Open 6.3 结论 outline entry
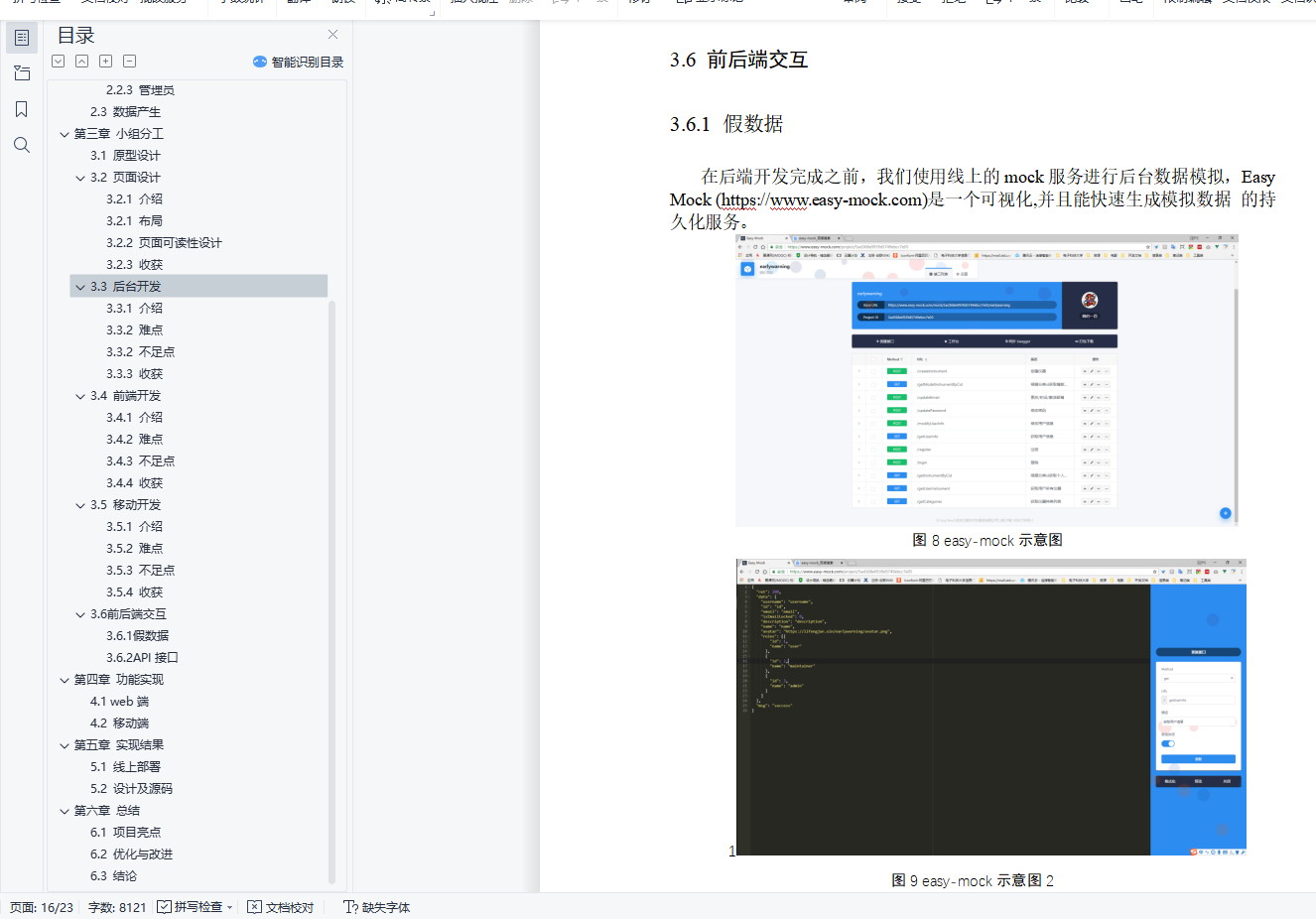The width and height of the screenshot is (1316, 919). pos(113,876)
